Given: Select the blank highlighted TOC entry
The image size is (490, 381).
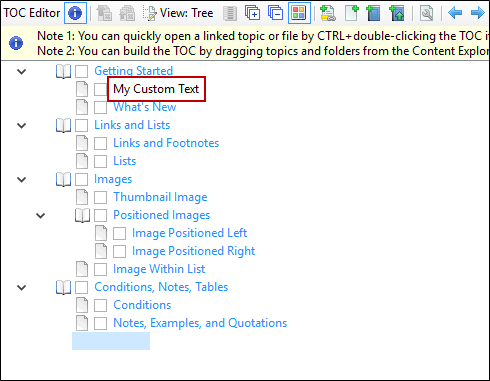Looking at the screenshot, I should click(x=111, y=341).
